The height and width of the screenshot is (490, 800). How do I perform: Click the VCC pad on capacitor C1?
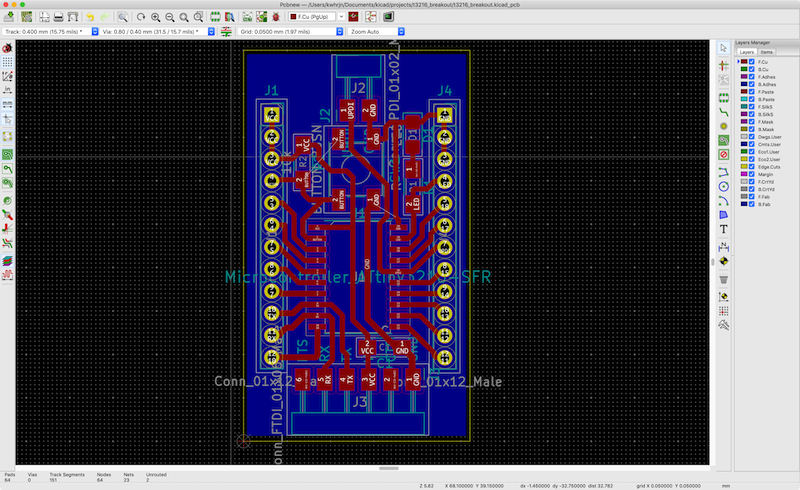pos(367,348)
